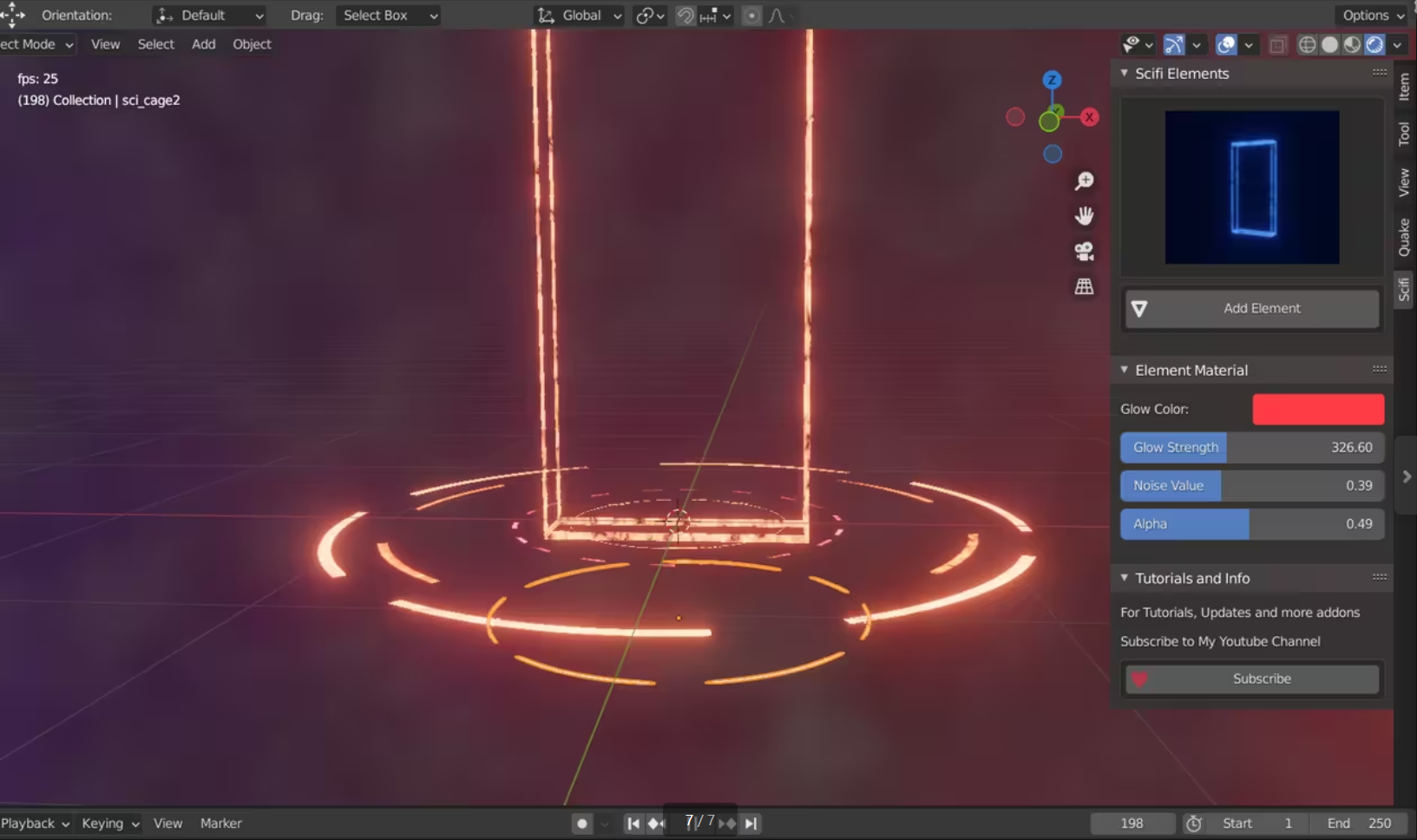The height and width of the screenshot is (840, 1417).
Task: Select Solid viewport shading
Action: coord(1330,44)
